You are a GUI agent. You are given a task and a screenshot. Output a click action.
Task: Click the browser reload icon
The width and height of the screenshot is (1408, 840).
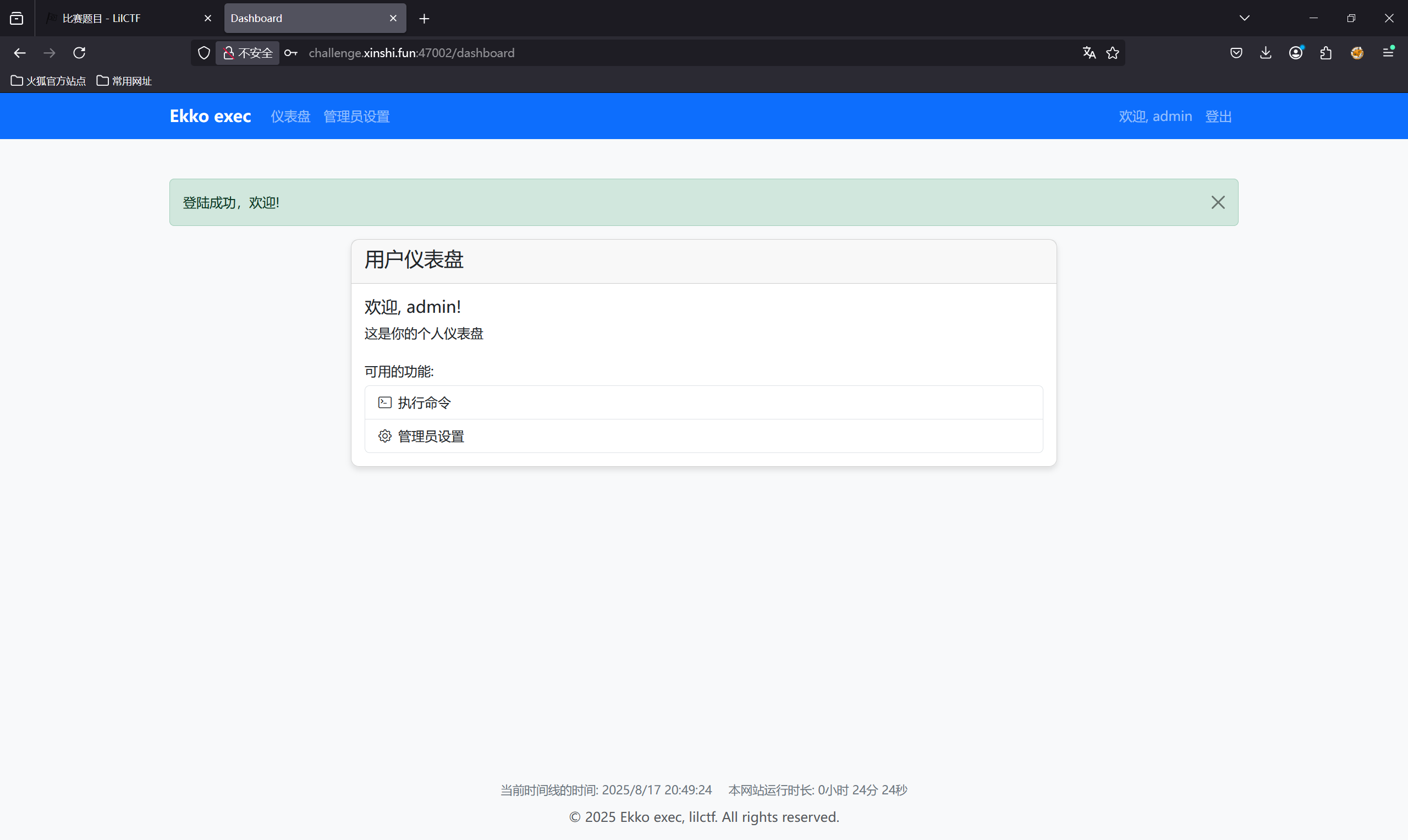79,53
